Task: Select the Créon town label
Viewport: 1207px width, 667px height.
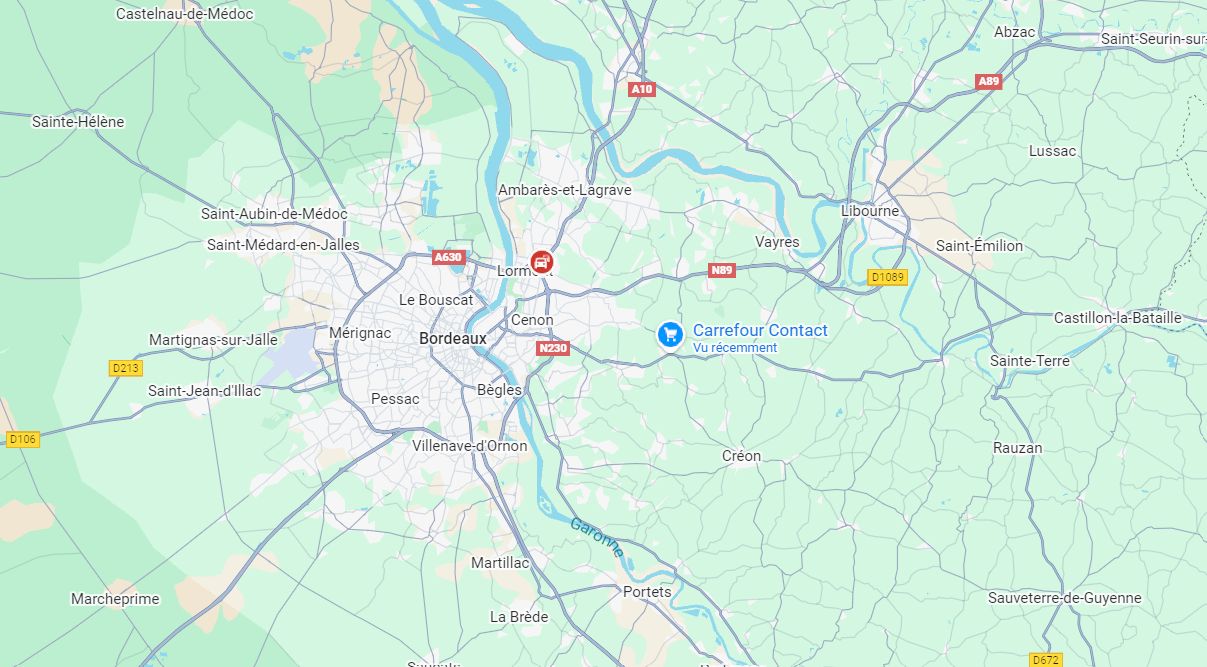Action: [x=741, y=455]
